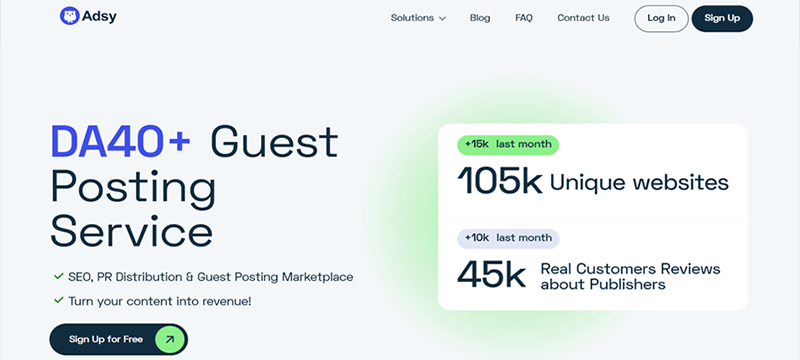This screenshot has width=800, height=360.
Task: Click the Adsy owl logo icon
Action: (69, 16)
